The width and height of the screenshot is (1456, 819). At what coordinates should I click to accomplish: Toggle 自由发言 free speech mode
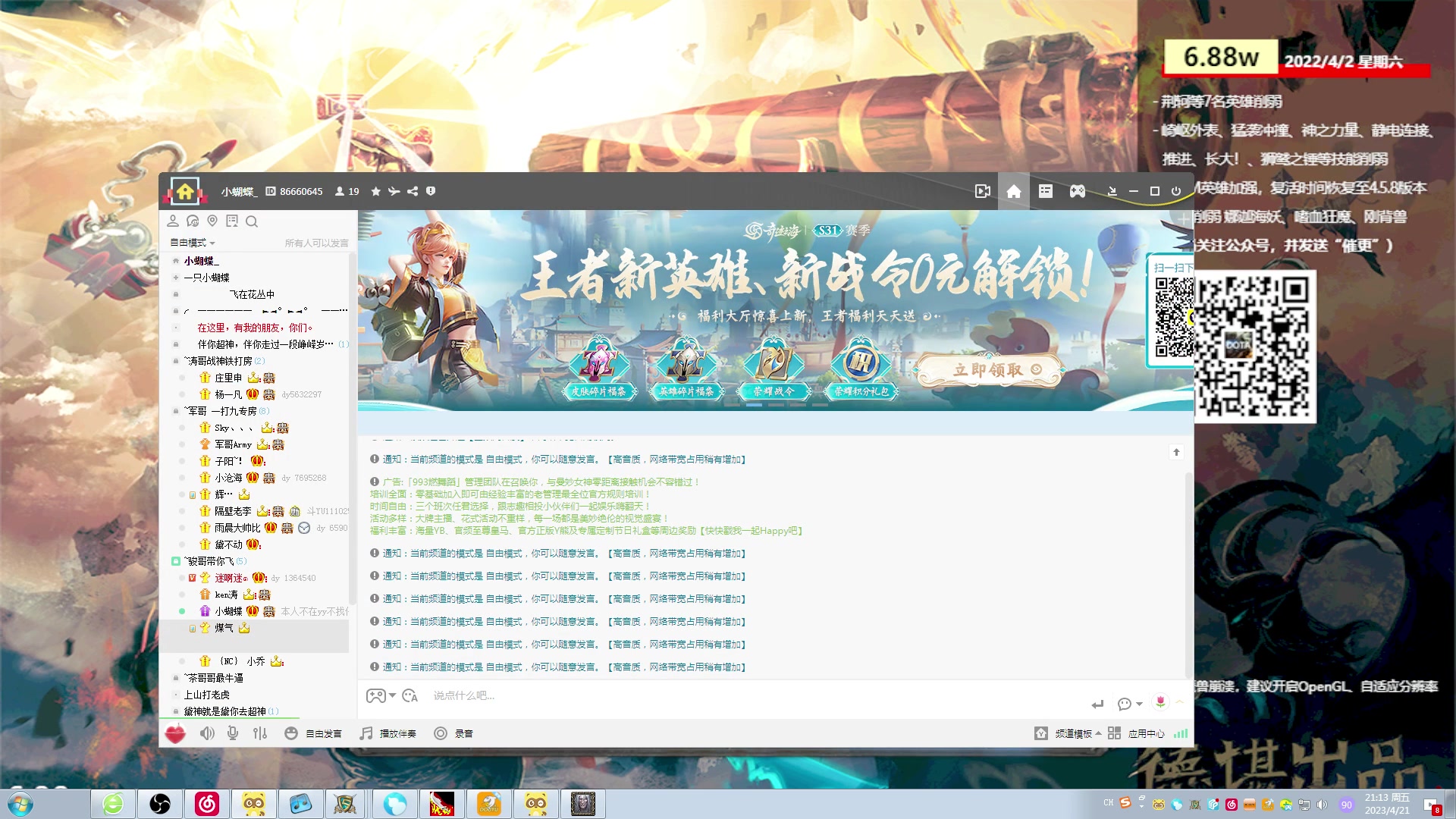point(313,733)
